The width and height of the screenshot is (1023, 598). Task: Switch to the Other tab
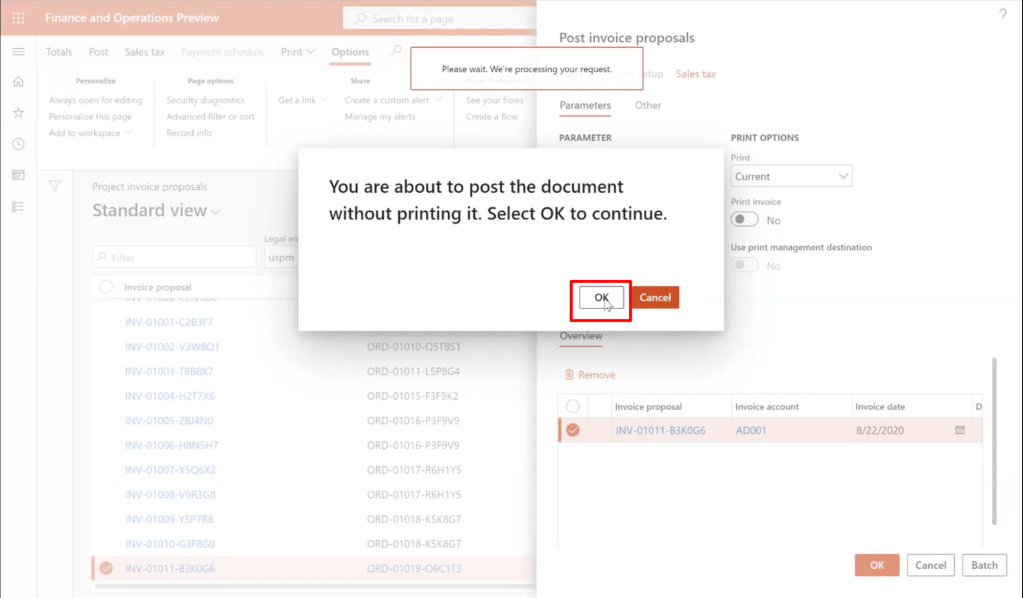pos(648,105)
